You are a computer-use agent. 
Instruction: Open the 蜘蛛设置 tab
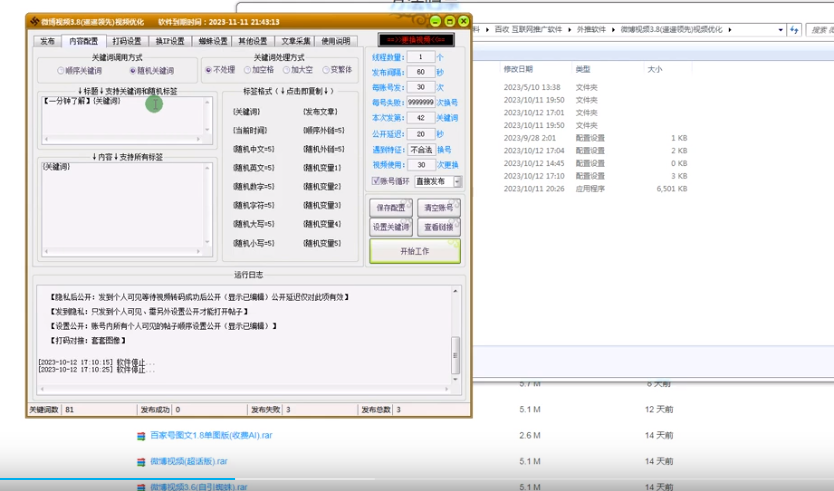click(x=213, y=41)
